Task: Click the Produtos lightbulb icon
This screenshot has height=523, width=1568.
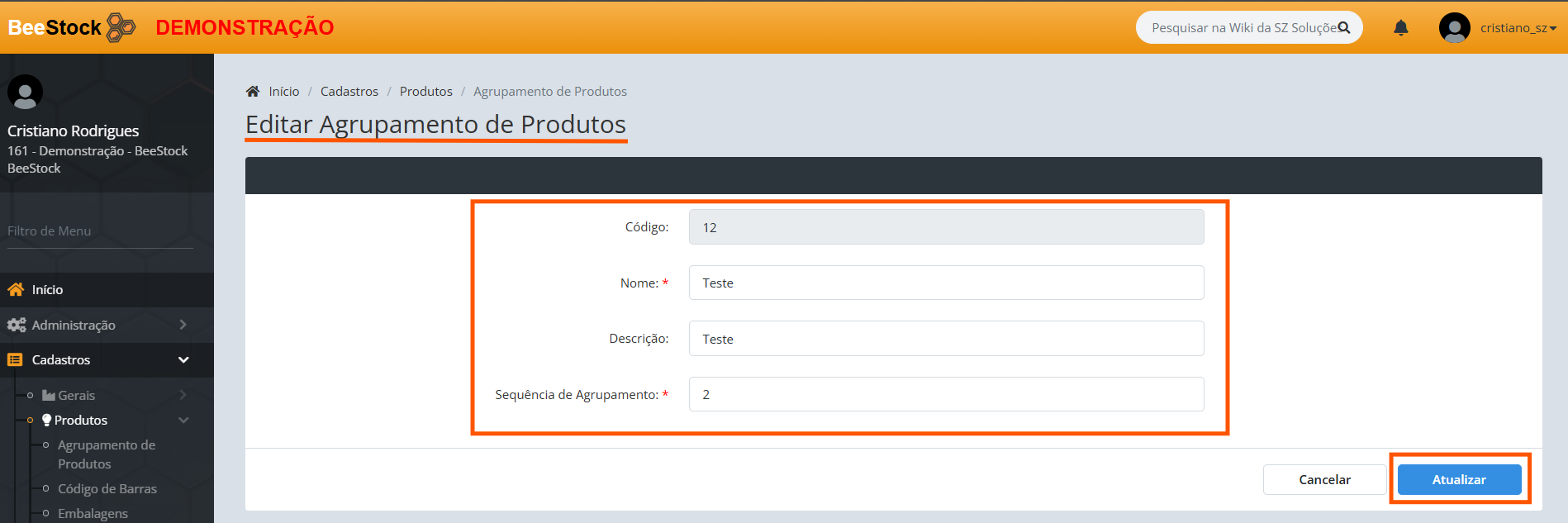Action: click(x=46, y=420)
